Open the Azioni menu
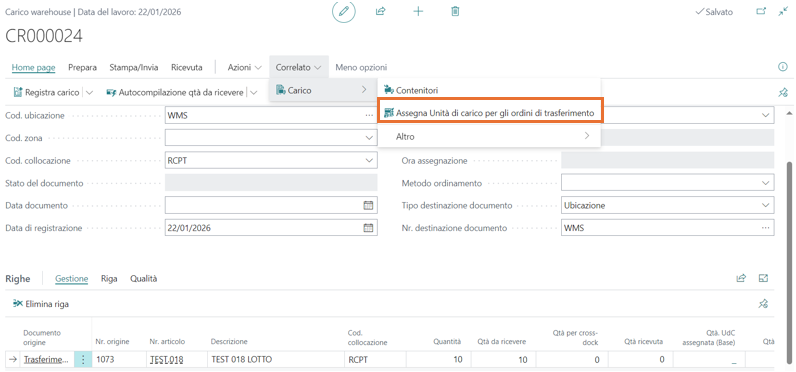796x372 pixels. (x=244, y=67)
